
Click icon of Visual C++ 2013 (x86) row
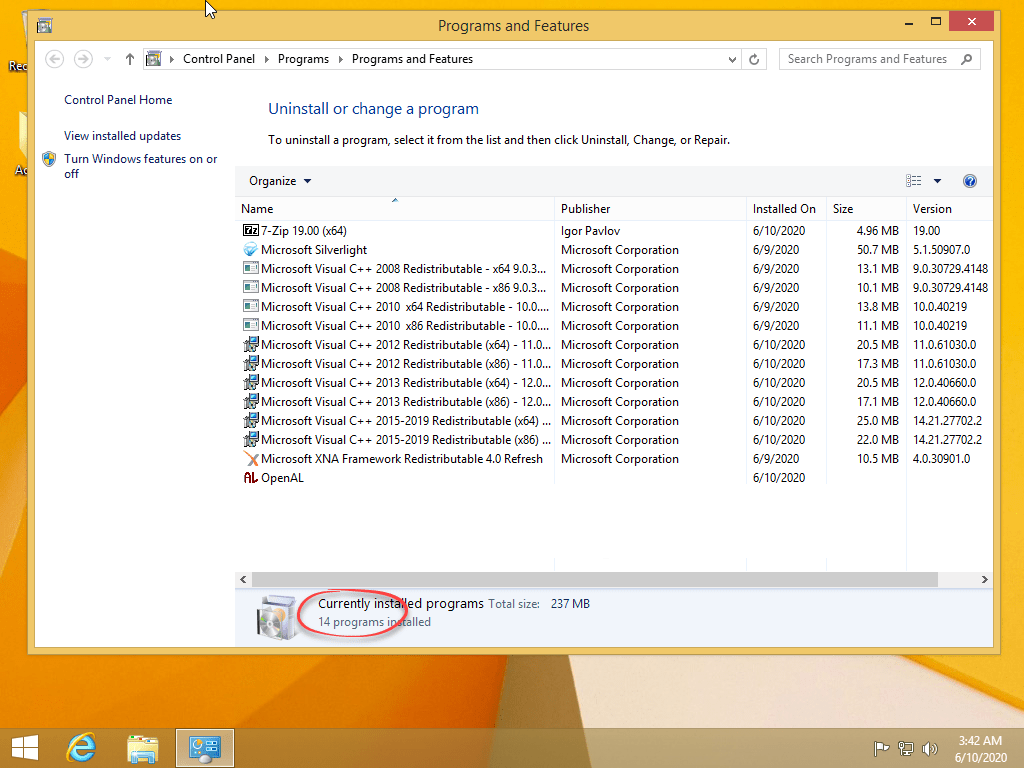coord(250,401)
